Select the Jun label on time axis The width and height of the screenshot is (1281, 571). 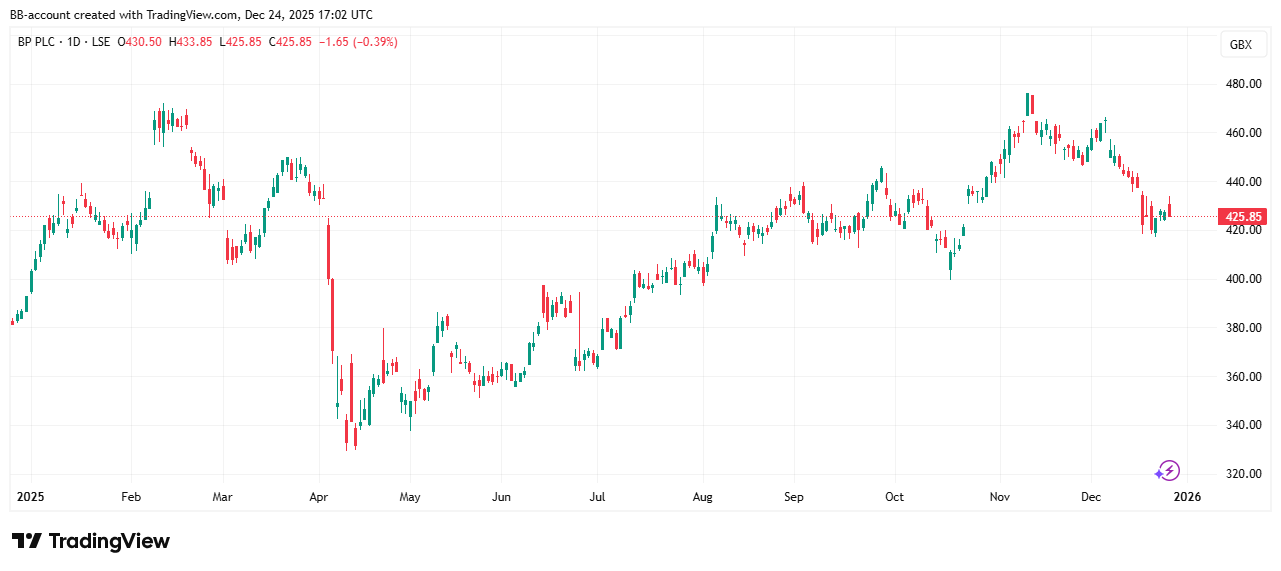coord(502,496)
